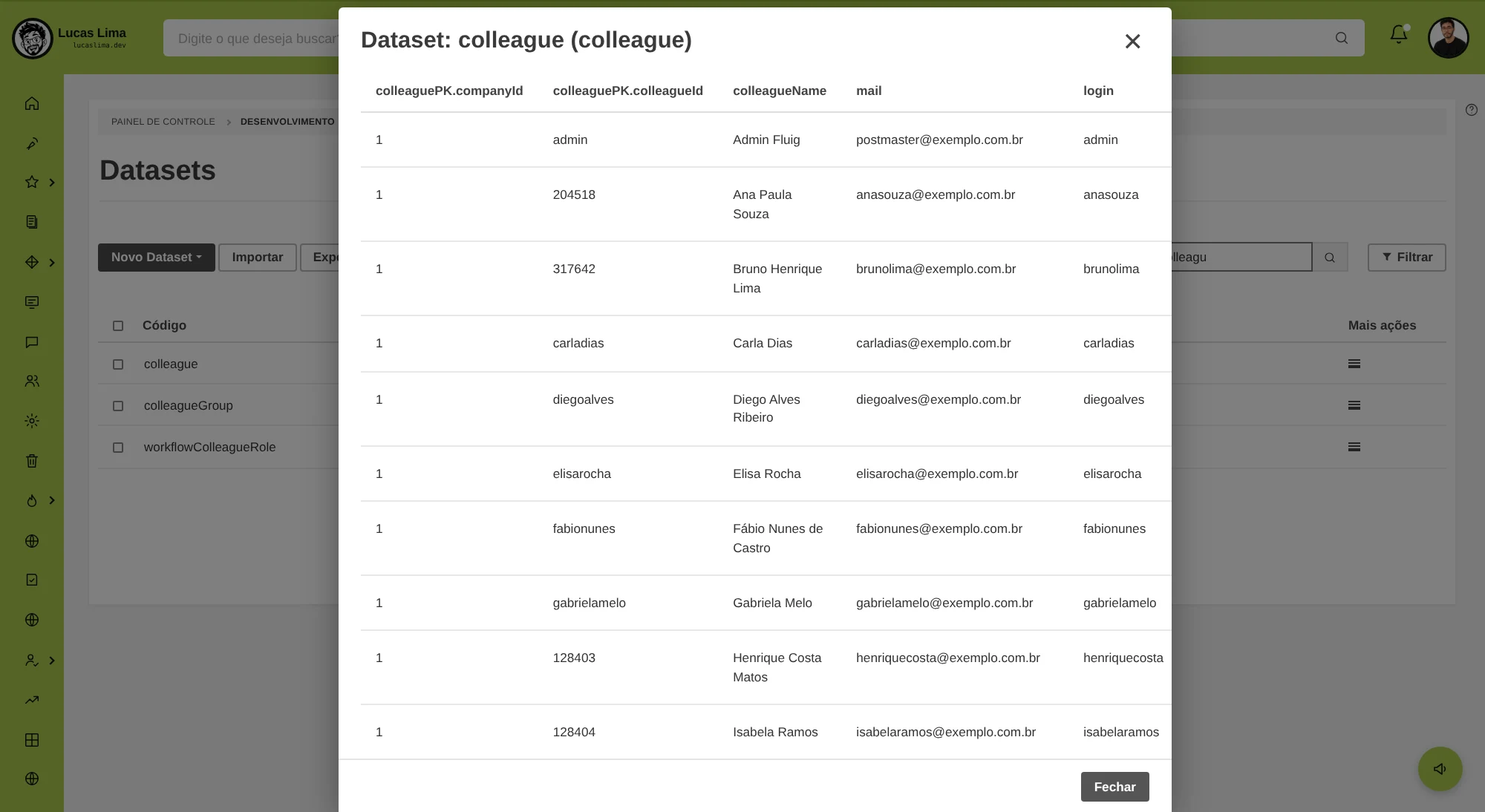Click the PAINEL DE CONTROLE breadcrumb

pyautogui.click(x=163, y=122)
